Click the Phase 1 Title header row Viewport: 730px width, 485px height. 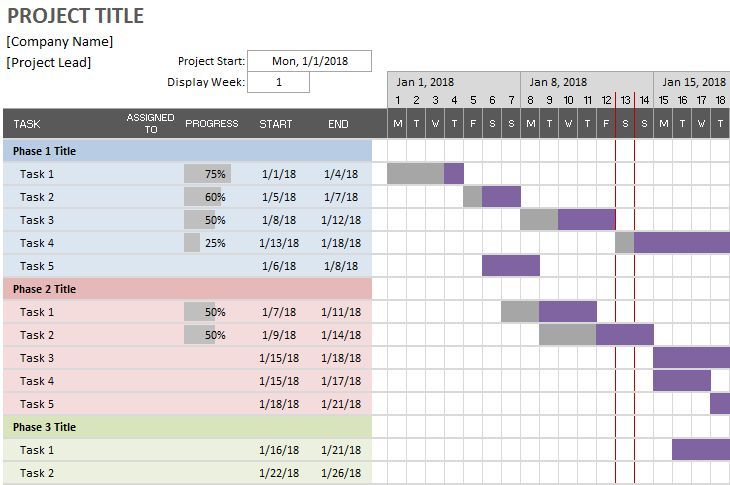point(188,151)
